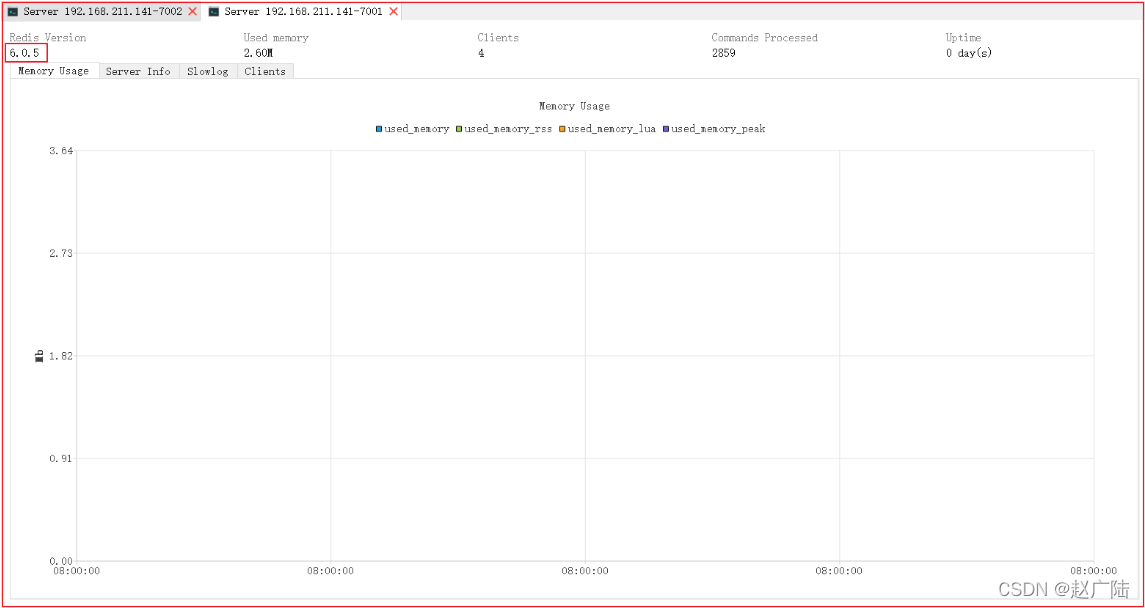The width and height of the screenshot is (1145, 608).
Task: Click the Redis Version label
Action: (47, 37)
